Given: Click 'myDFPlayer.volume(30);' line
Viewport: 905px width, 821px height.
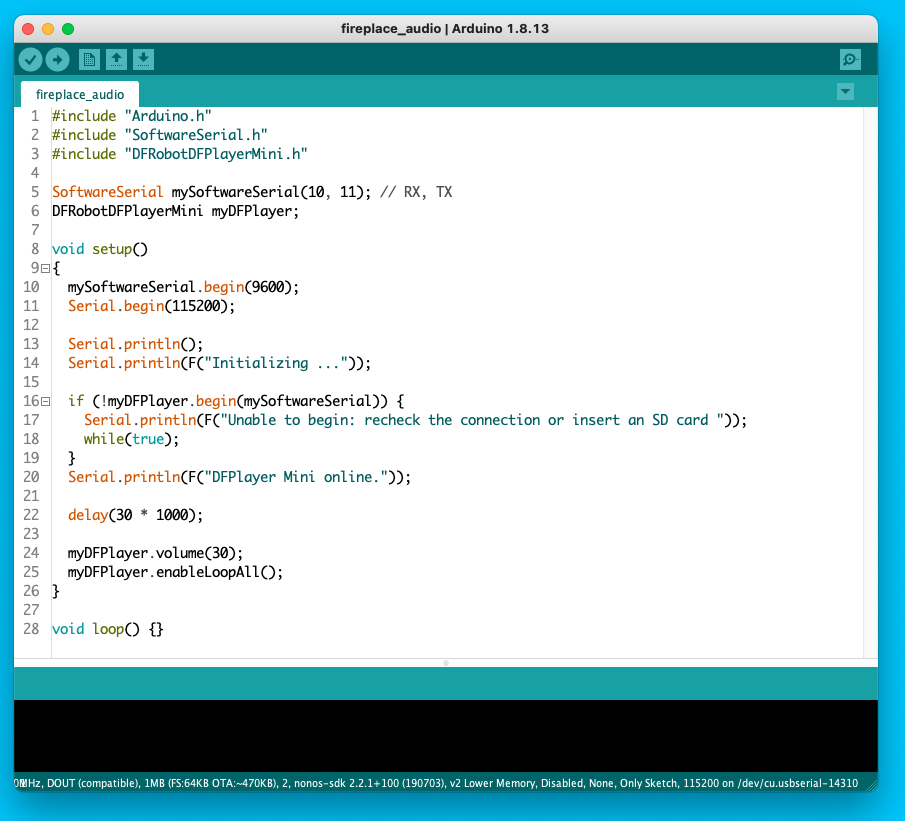Looking at the screenshot, I should tap(155, 553).
